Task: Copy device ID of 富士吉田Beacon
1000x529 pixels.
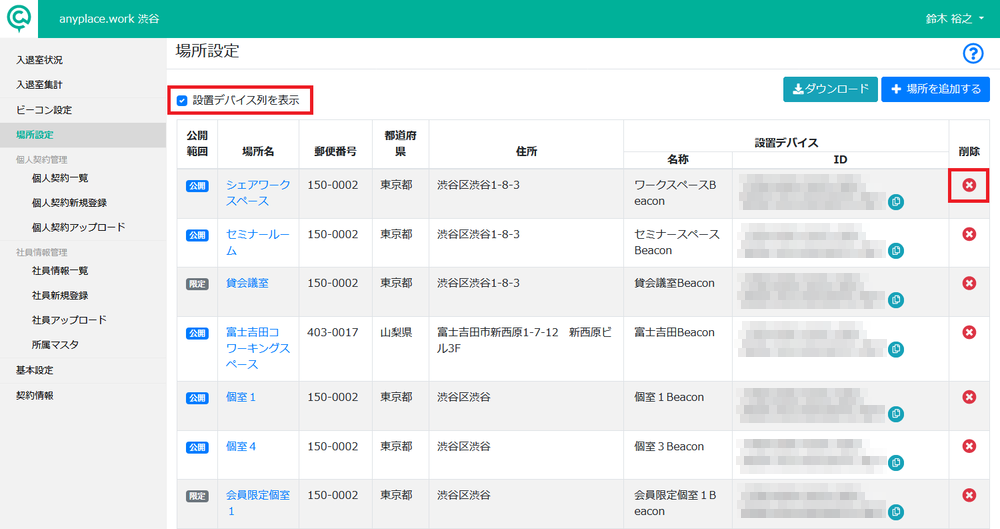Action: coord(895,349)
